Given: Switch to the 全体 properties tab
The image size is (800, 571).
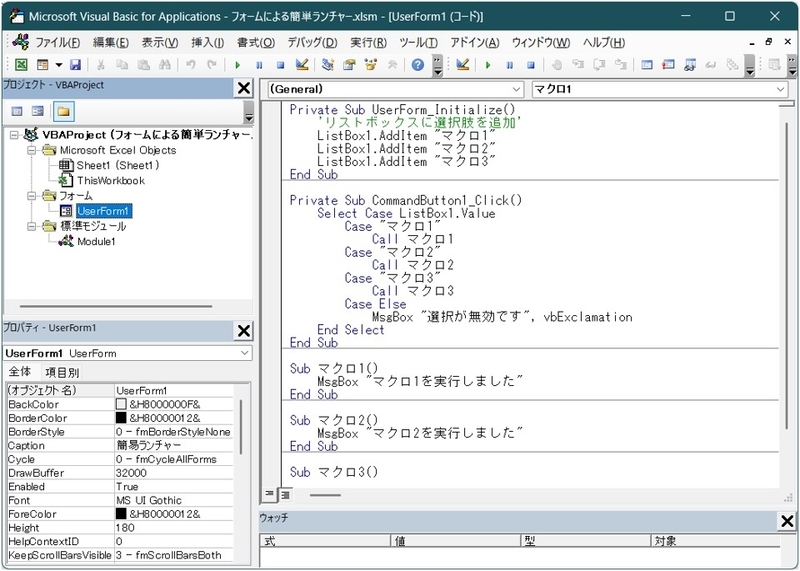Looking at the screenshot, I should click(20, 371).
